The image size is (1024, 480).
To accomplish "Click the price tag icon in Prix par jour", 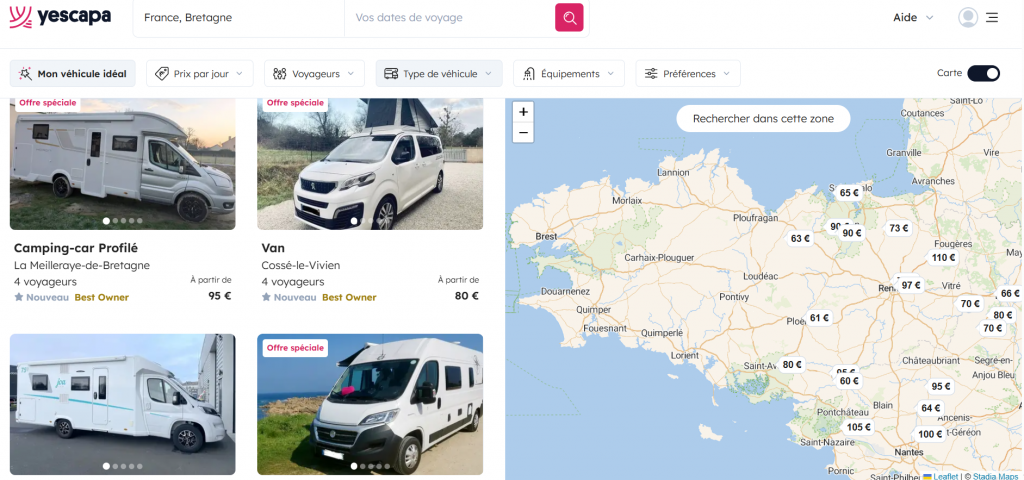I will [162, 74].
